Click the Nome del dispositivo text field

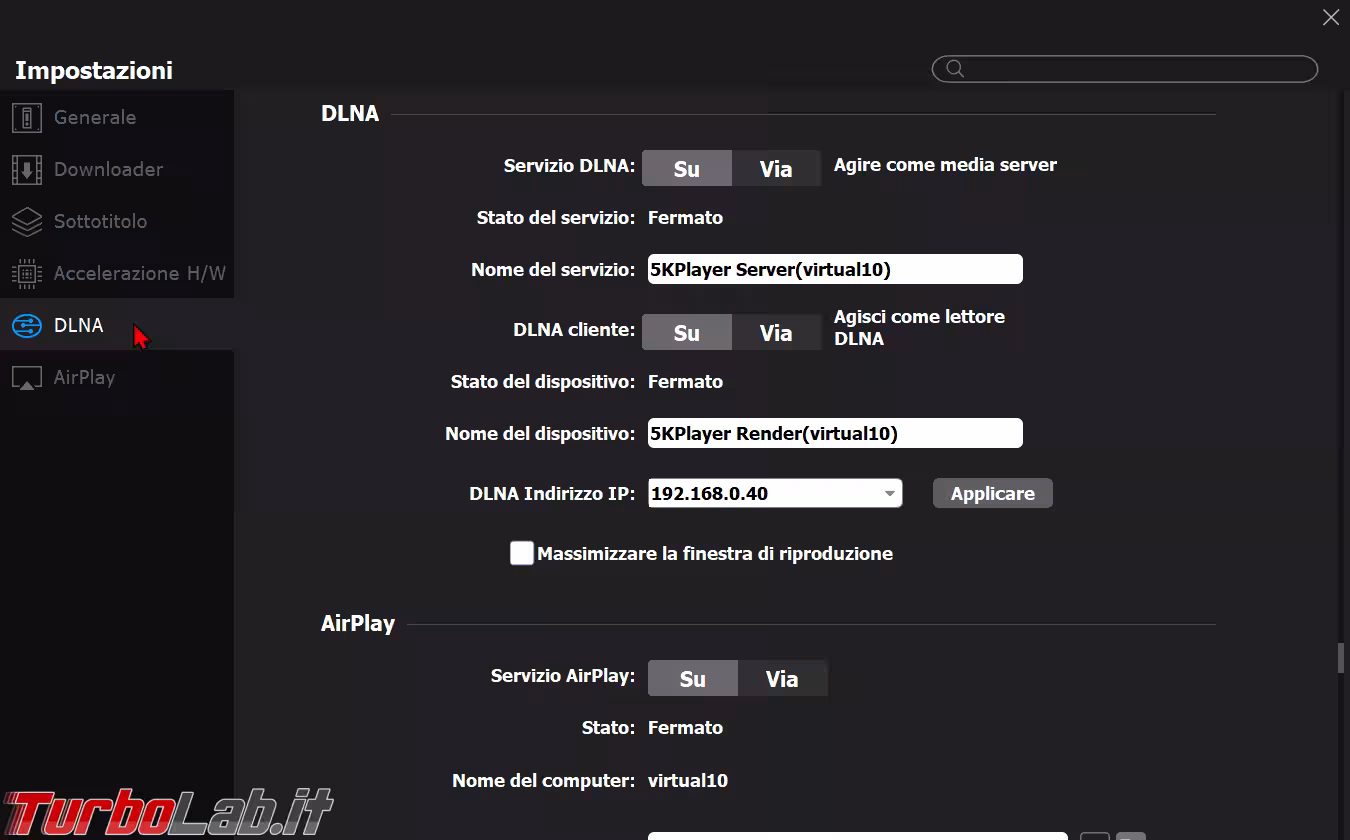[835, 433]
